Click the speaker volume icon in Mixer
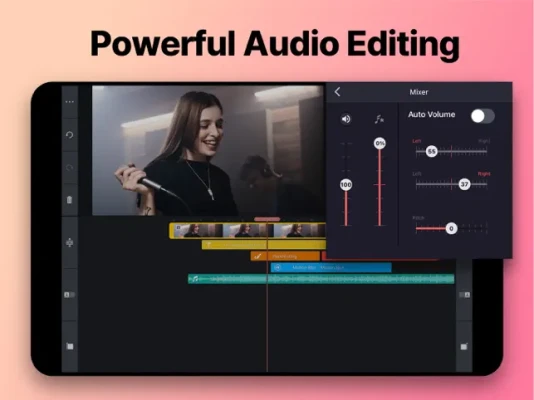 click(346, 119)
